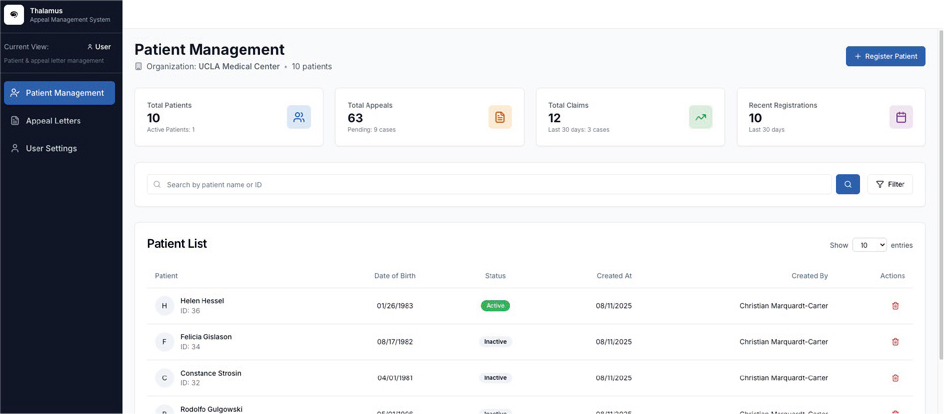This screenshot has width=944, height=414.
Task: Open the entries-per-page dropdown
Action: (x=868, y=245)
